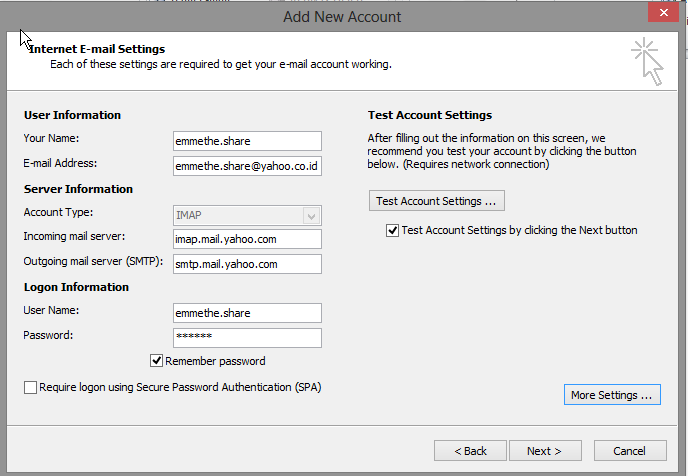Click the 'Incoming mail server:' label
688x476 pixels.
[74, 236]
